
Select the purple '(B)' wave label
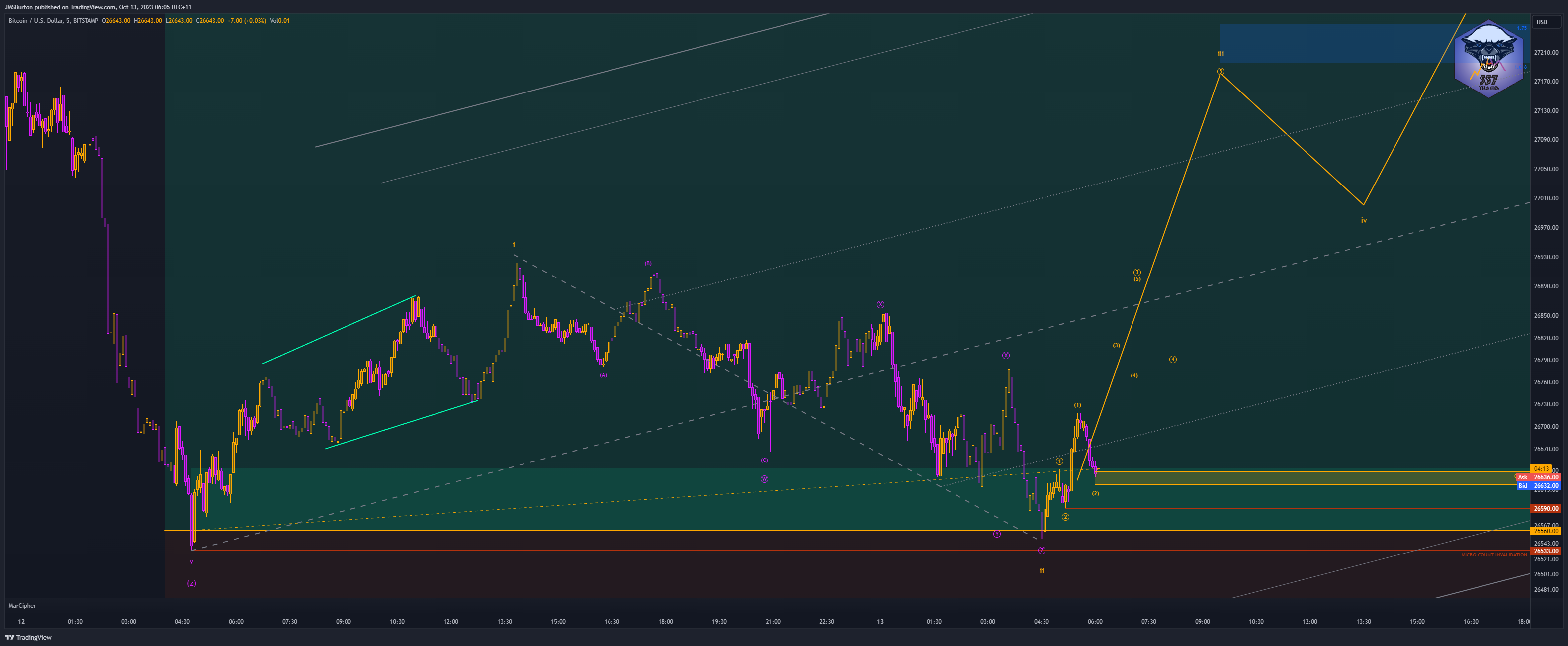[x=648, y=263]
